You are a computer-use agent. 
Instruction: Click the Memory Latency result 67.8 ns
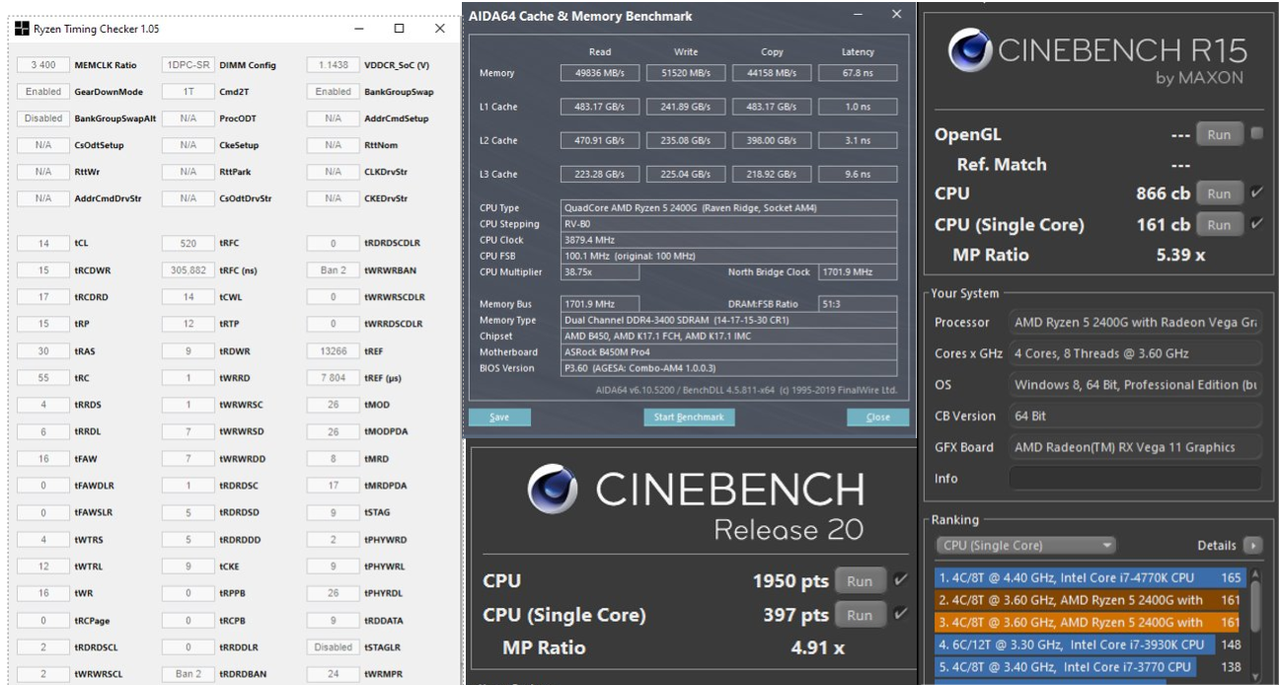click(857, 73)
